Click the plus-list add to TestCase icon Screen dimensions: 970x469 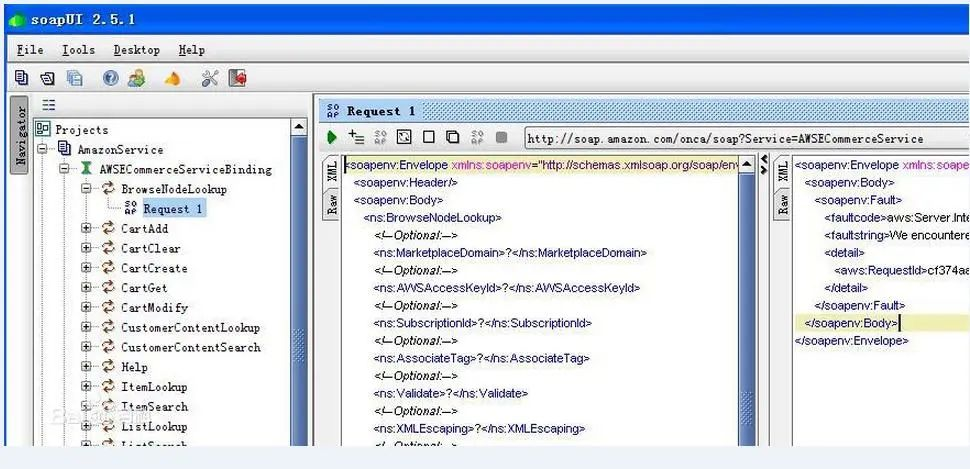click(x=356, y=137)
